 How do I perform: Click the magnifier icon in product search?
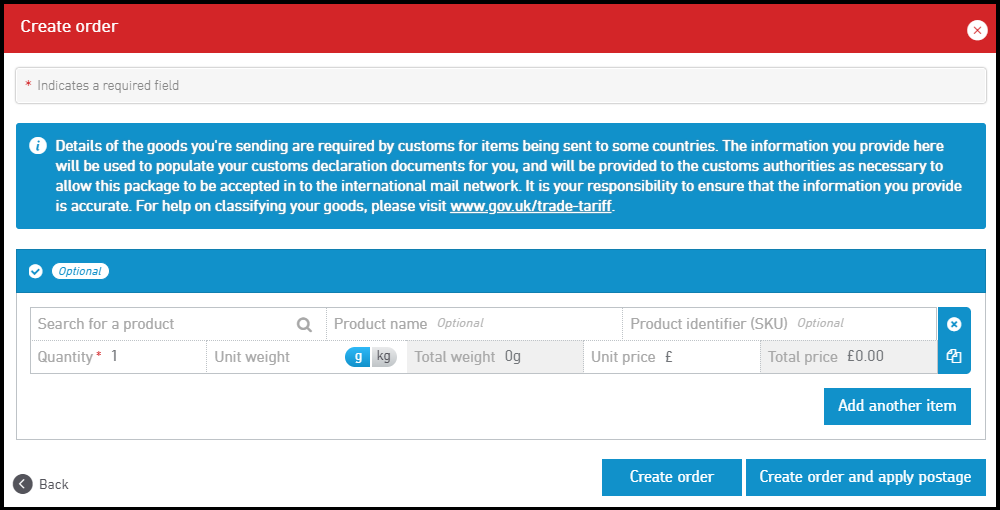tap(304, 324)
